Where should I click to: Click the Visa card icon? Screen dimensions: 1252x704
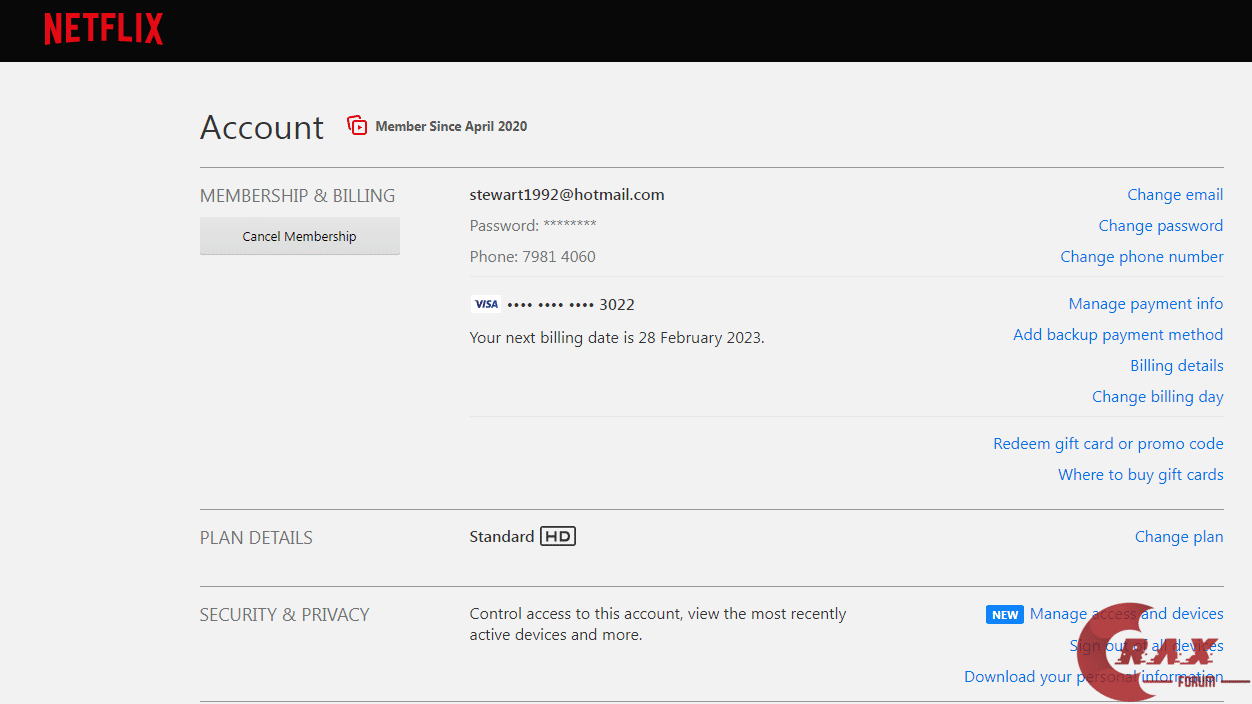coord(486,304)
